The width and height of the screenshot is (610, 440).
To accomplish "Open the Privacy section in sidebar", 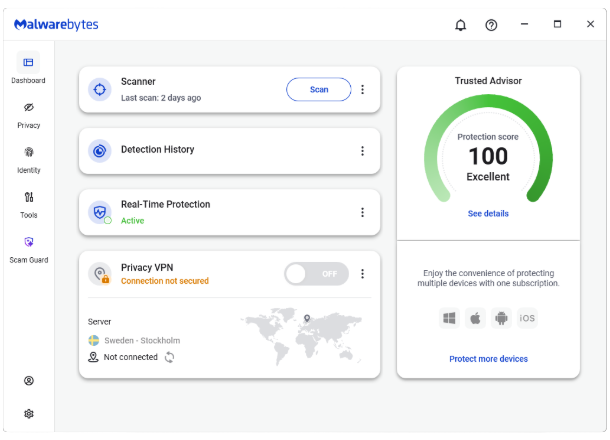I will tap(28, 115).
